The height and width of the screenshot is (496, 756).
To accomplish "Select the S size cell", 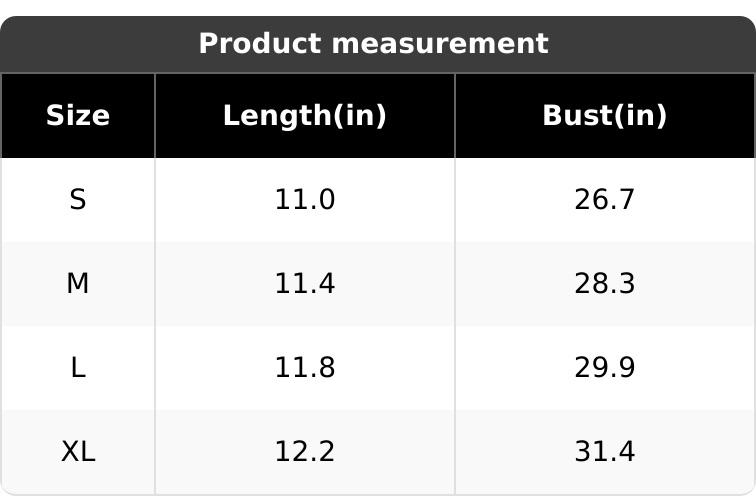I will coord(77,200).
